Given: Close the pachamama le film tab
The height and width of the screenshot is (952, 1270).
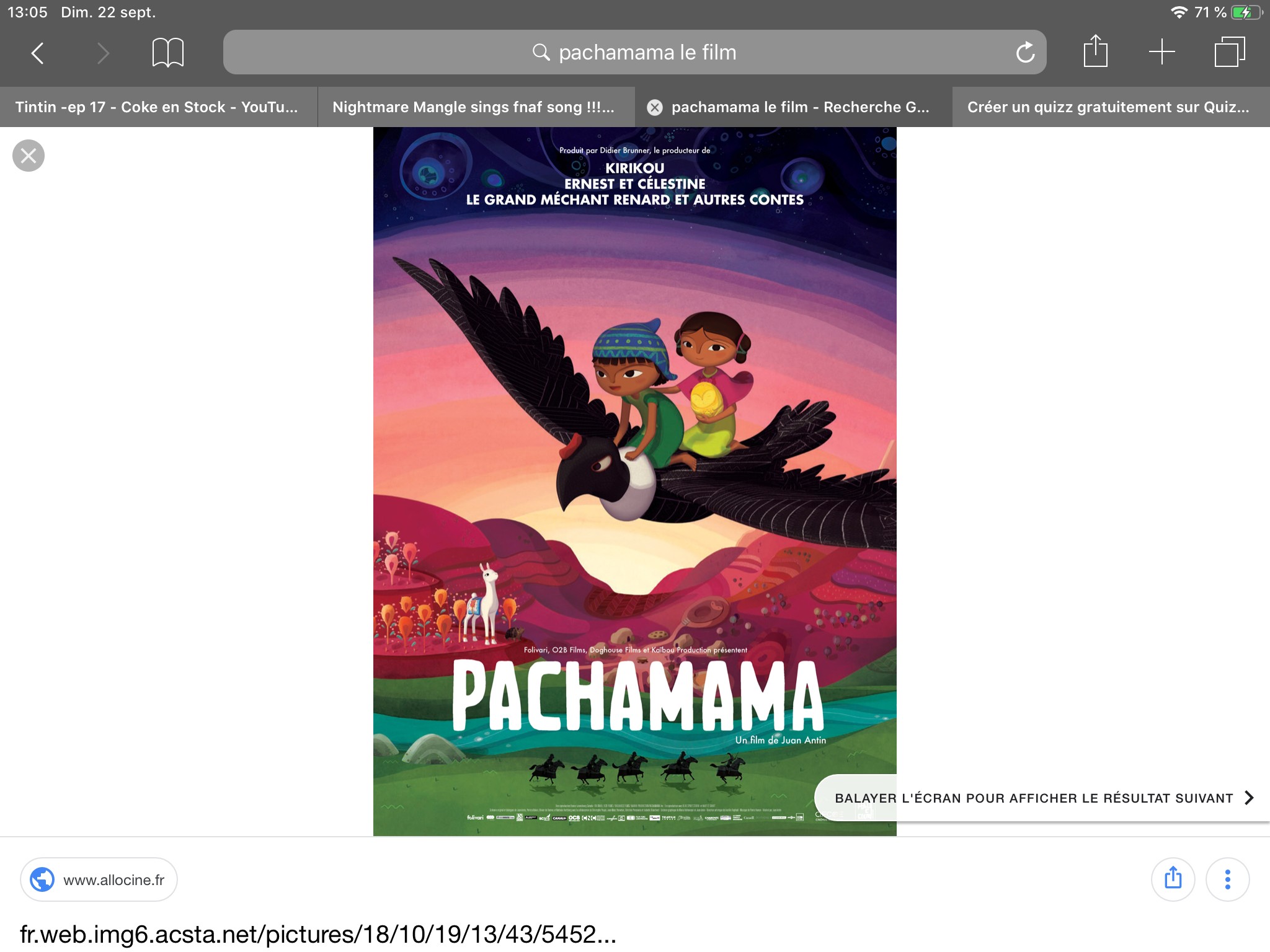Looking at the screenshot, I should (x=655, y=107).
